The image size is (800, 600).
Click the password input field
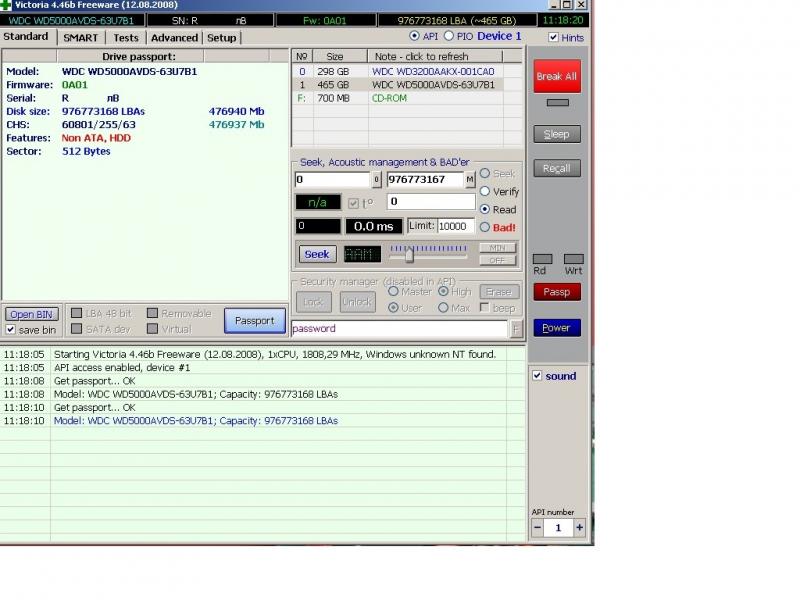click(x=399, y=329)
